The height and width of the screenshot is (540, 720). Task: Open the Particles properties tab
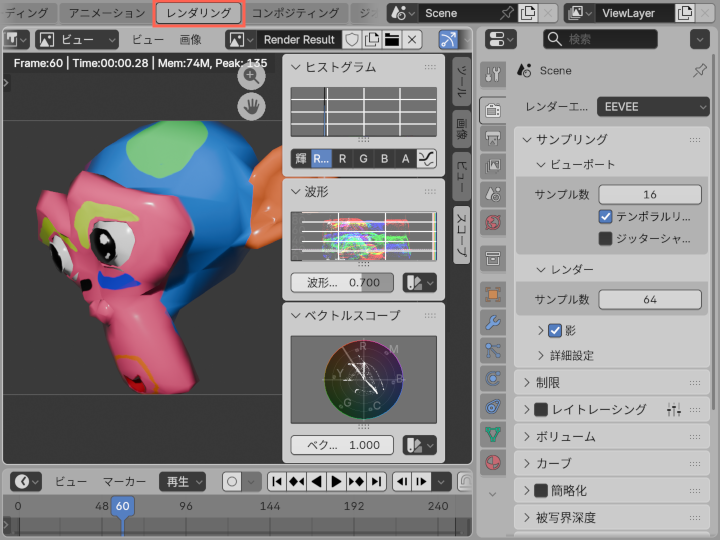point(493,351)
